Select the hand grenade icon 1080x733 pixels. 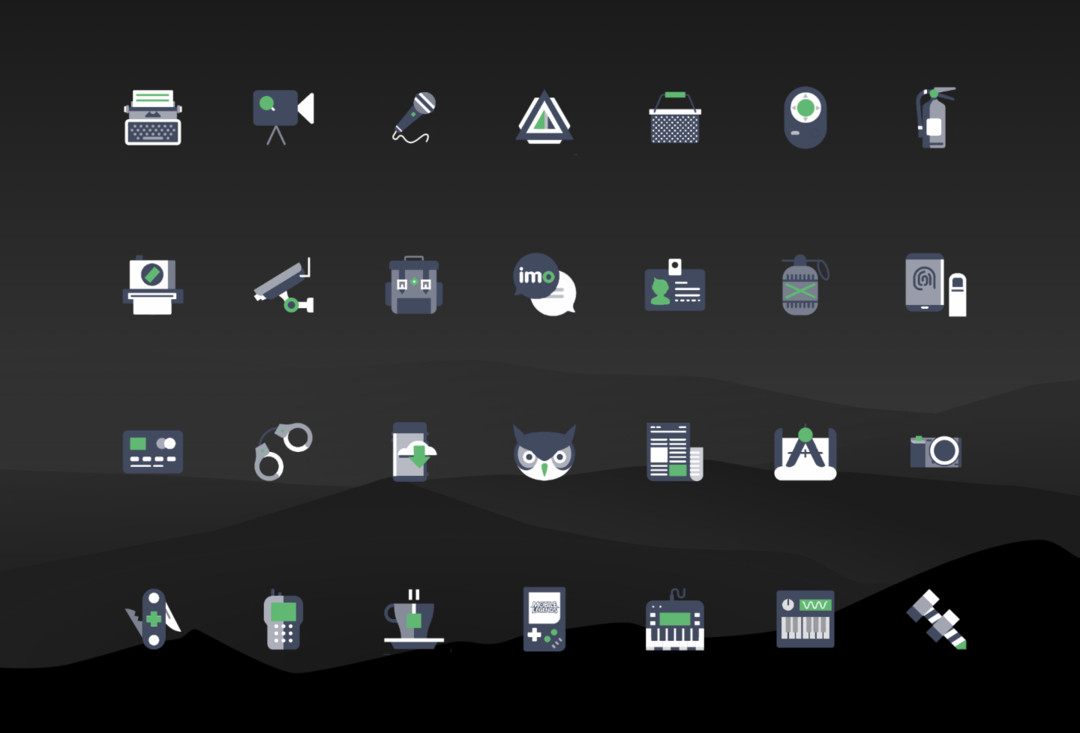point(805,285)
